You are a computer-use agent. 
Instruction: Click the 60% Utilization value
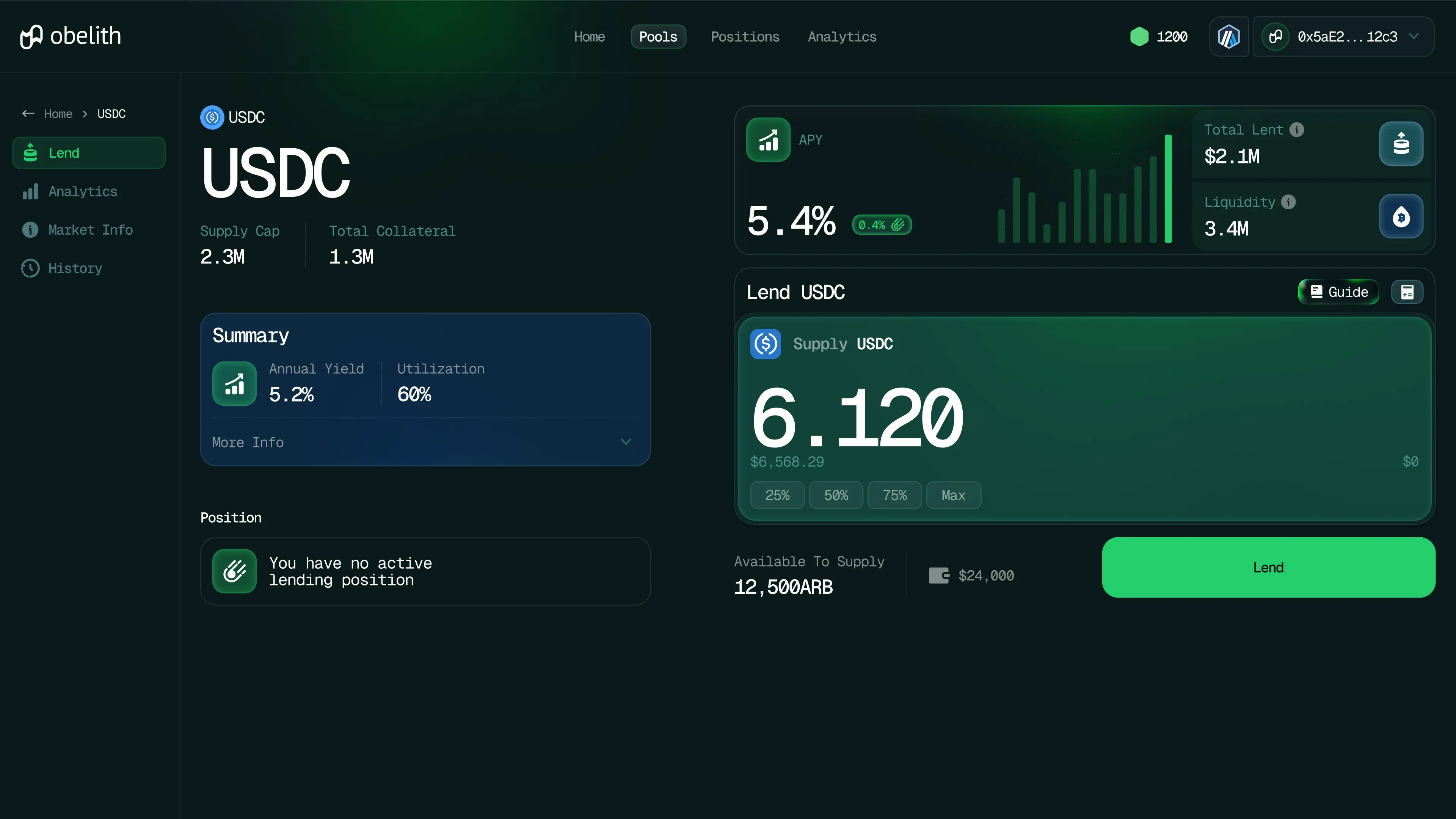tap(414, 394)
